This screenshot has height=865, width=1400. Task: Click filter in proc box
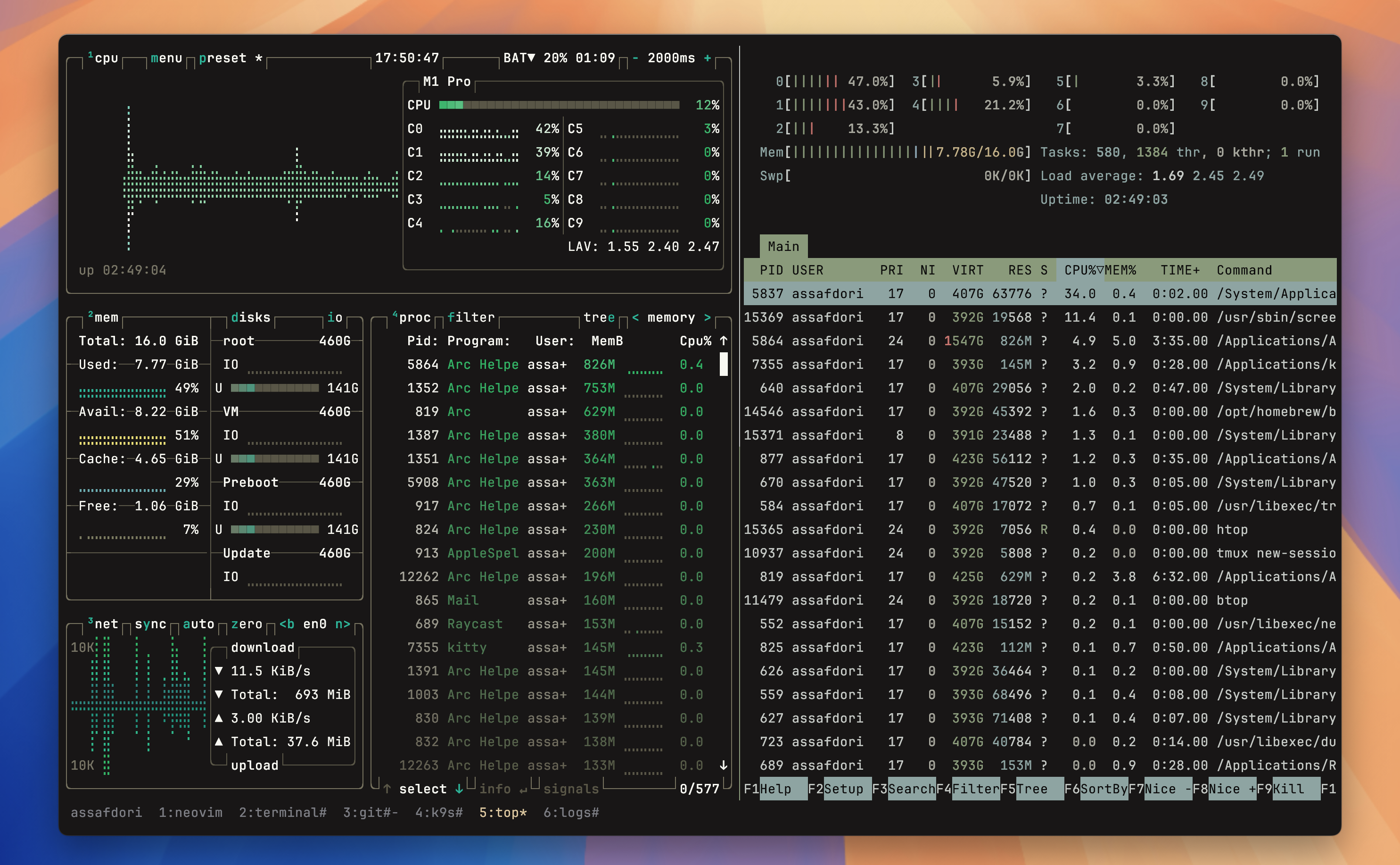pyautogui.click(x=471, y=317)
